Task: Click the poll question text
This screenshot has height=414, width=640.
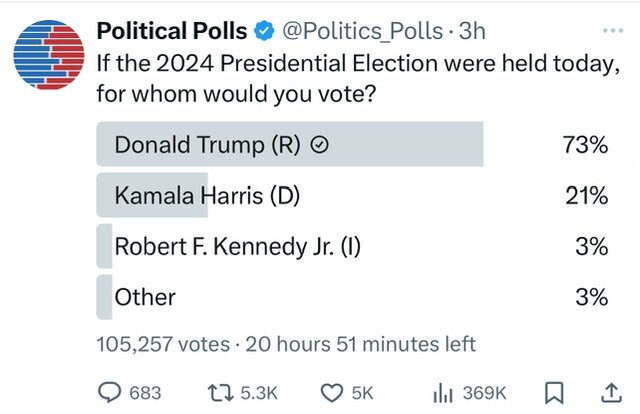Action: tap(358, 78)
